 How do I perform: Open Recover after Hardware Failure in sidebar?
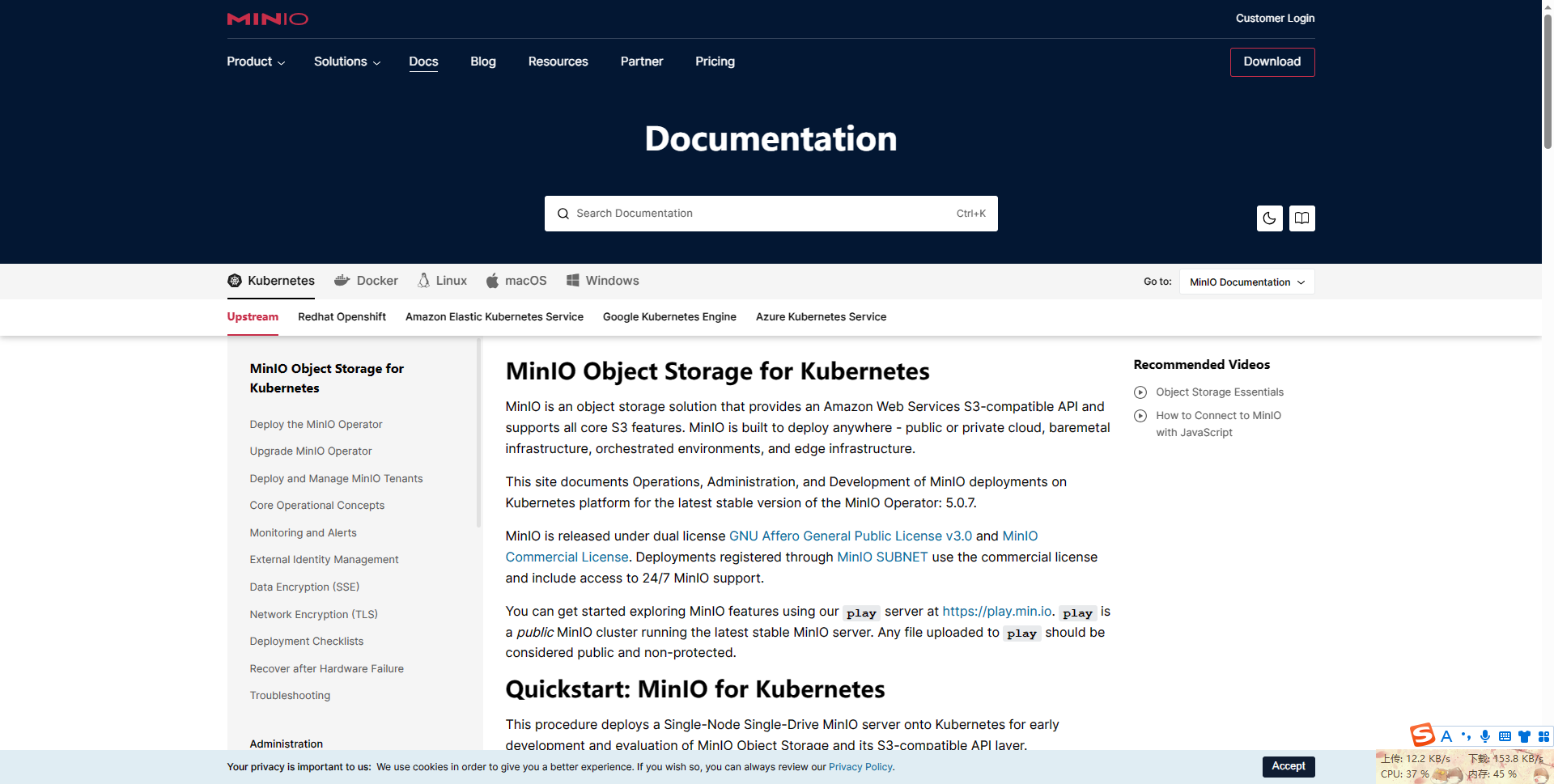pos(327,668)
